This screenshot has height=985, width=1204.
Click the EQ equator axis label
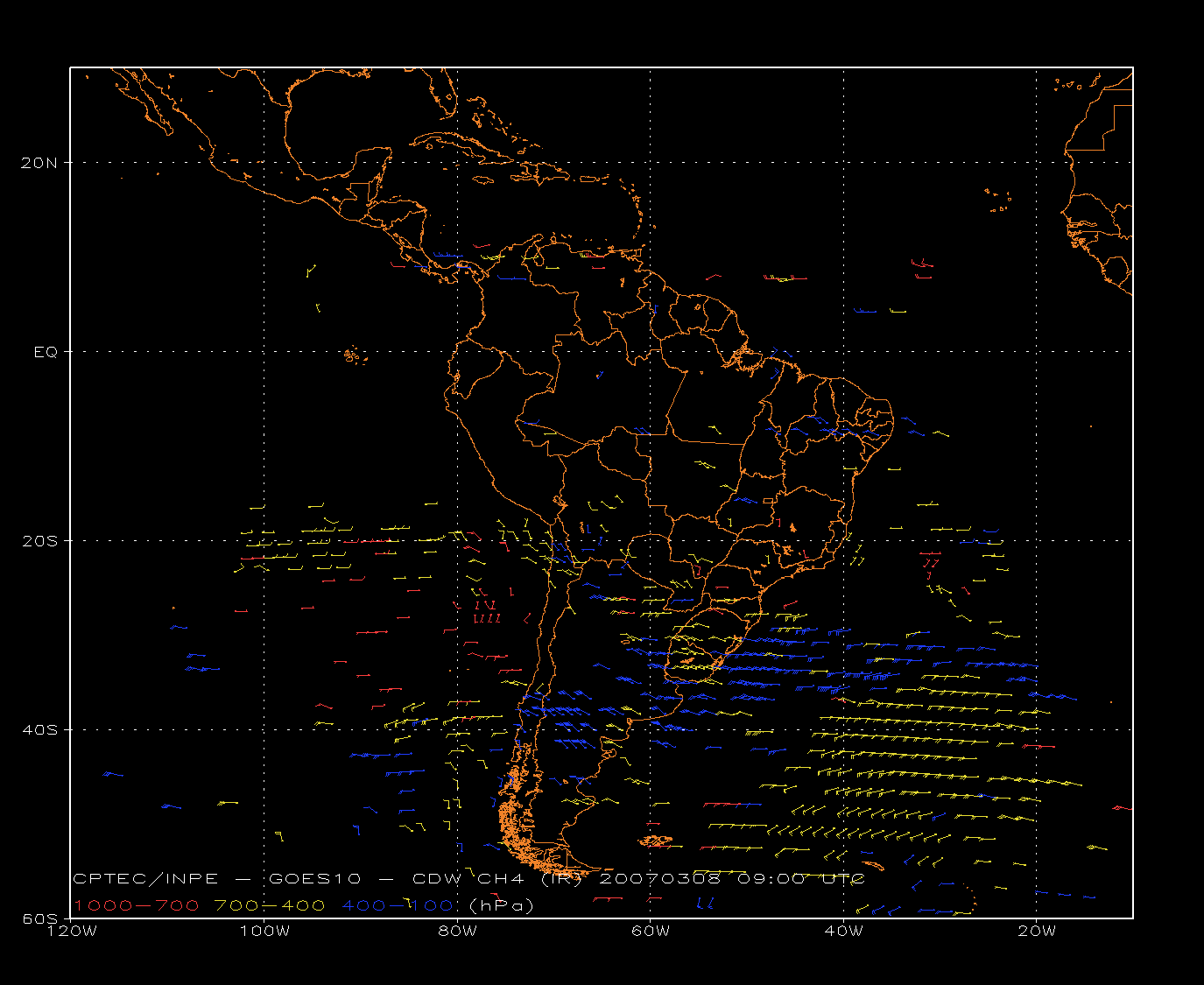[x=46, y=352]
